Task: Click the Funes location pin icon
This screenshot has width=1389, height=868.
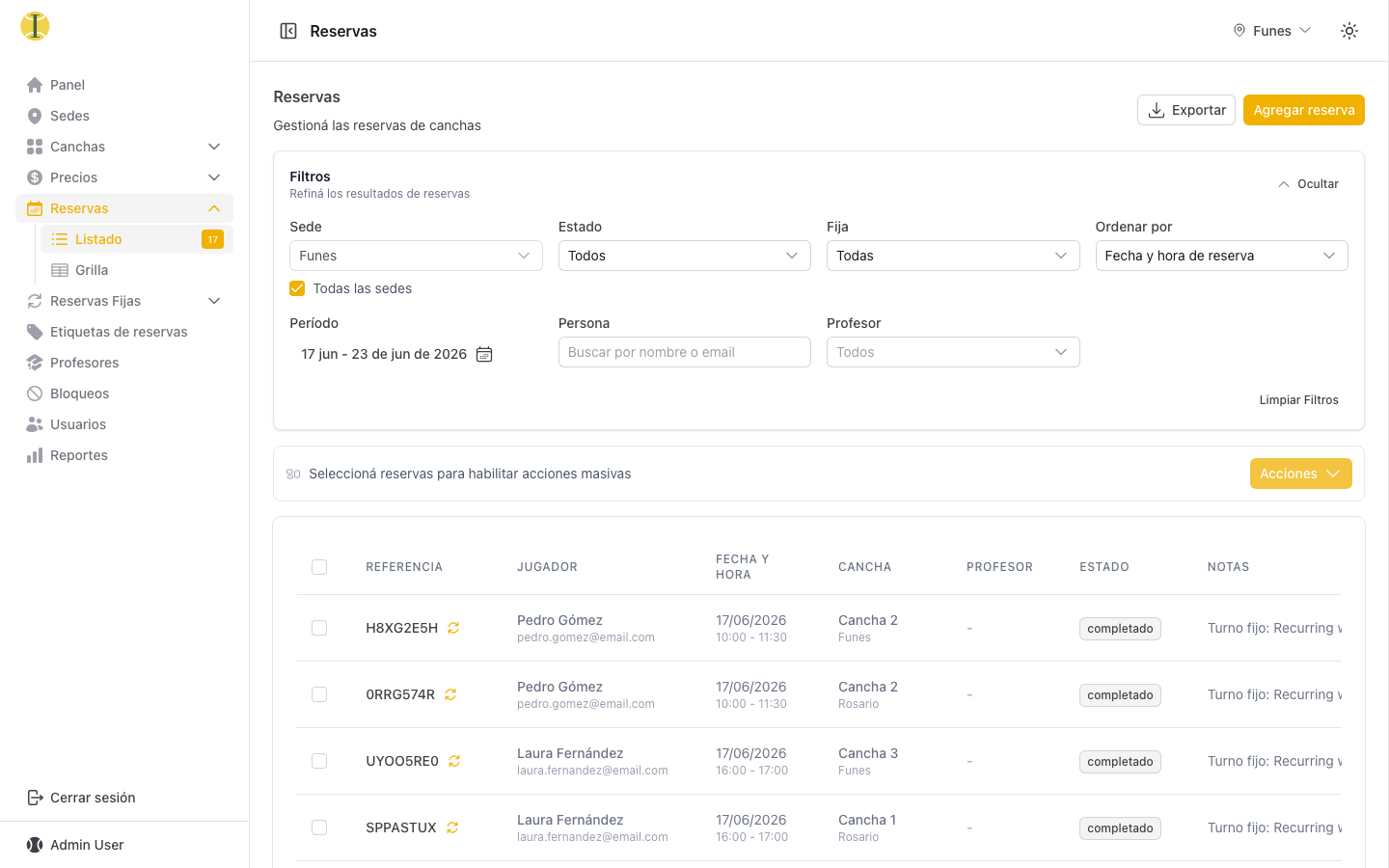Action: (1239, 31)
